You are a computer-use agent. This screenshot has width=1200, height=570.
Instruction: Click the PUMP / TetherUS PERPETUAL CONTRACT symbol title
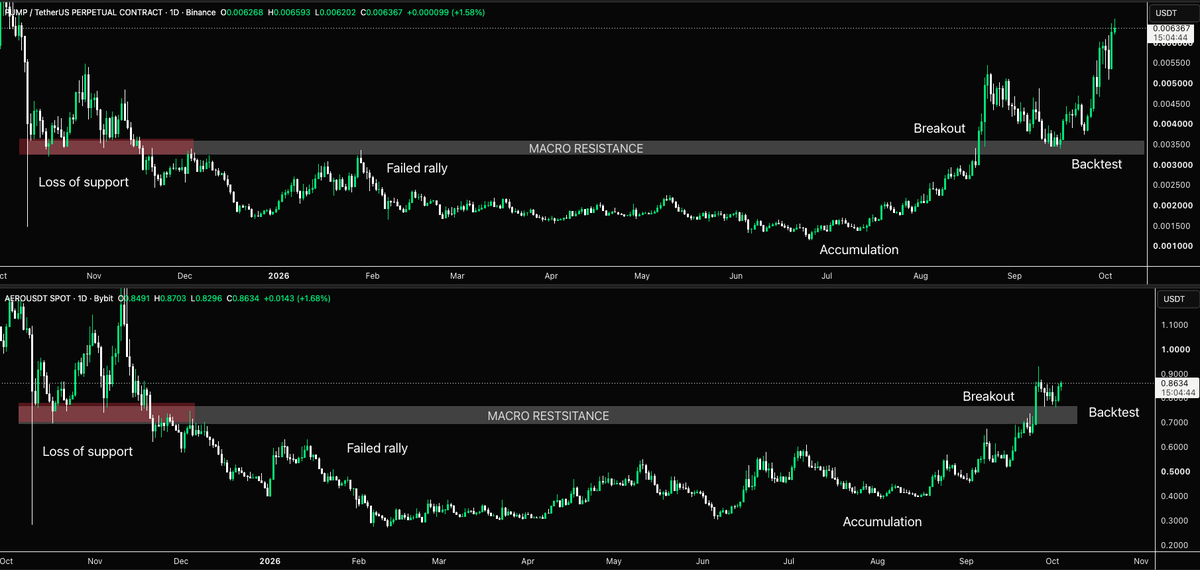pyautogui.click(x=82, y=12)
